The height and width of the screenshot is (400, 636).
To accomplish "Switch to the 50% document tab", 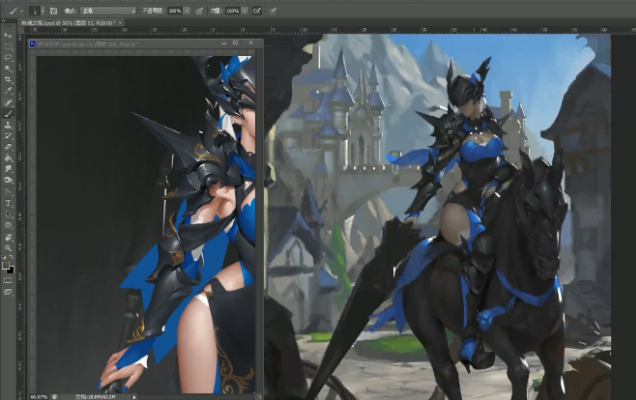I will [x=68, y=23].
